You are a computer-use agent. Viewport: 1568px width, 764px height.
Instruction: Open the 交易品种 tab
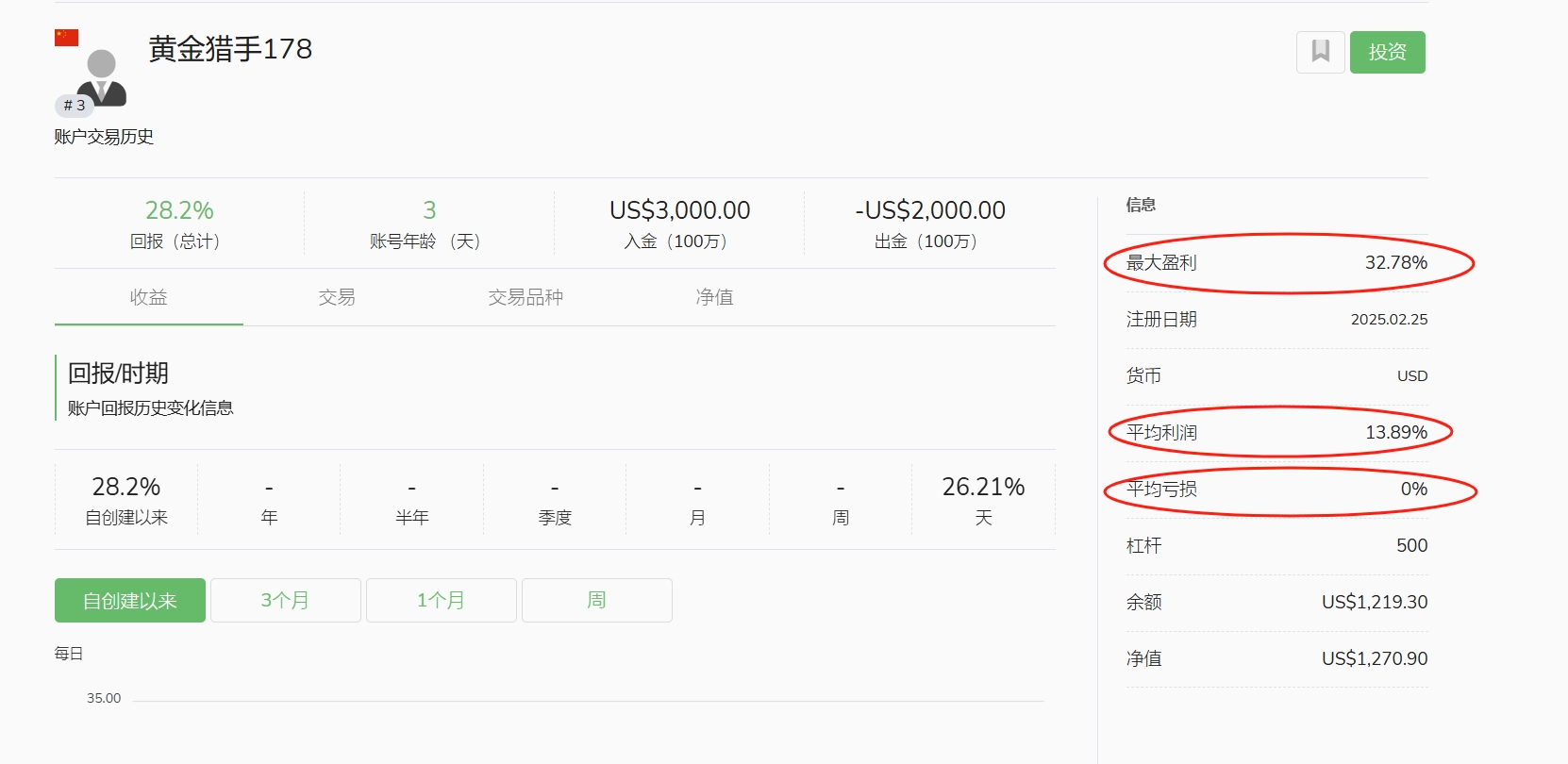click(x=525, y=297)
